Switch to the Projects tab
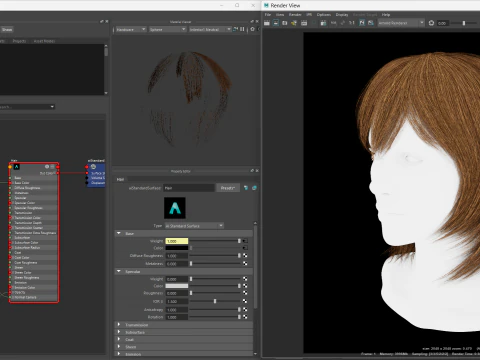Image resolution: width=480 pixels, height=360 pixels. pyautogui.click(x=19, y=41)
